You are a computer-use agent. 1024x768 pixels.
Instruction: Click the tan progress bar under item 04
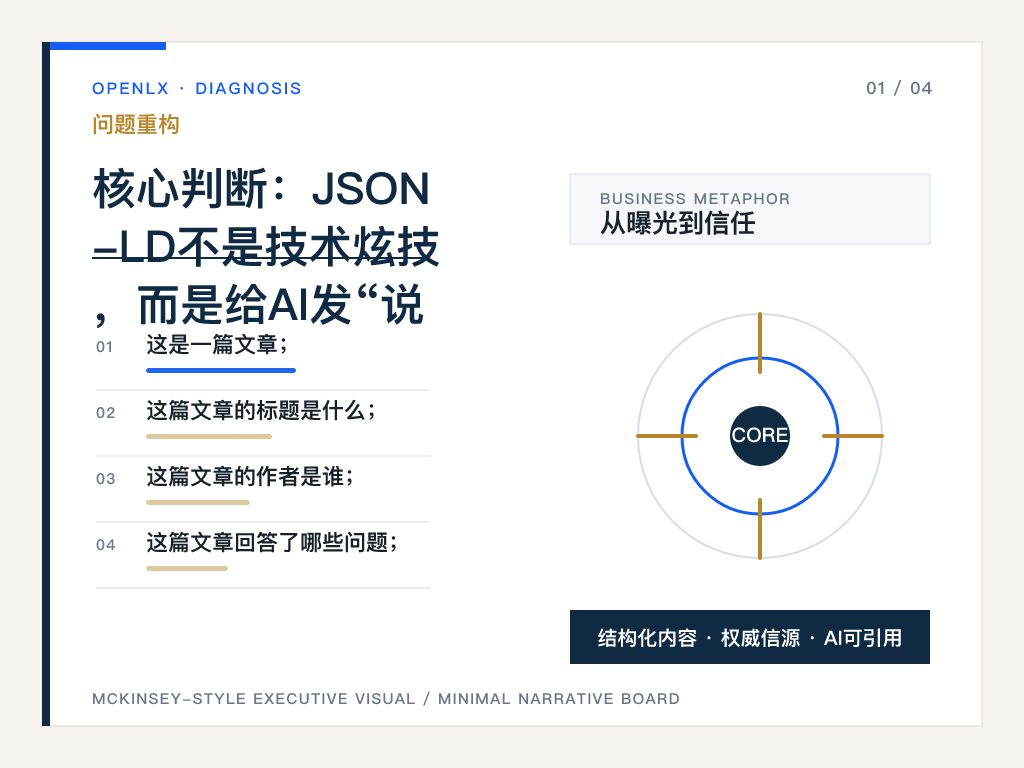pyautogui.click(x=187, y=568)
